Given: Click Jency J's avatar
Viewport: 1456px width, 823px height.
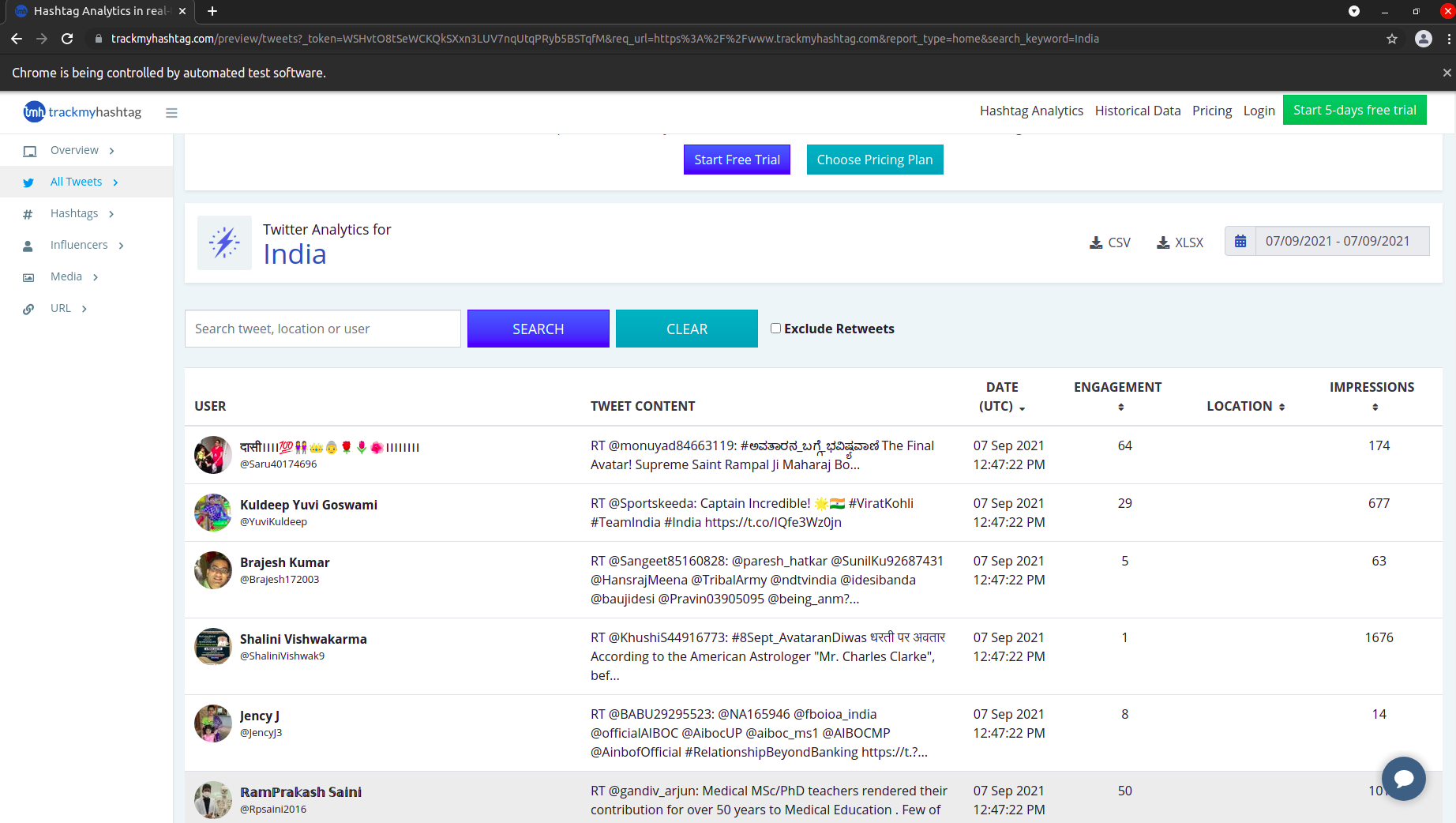Looking at the screenshot, I should (213, 723).
